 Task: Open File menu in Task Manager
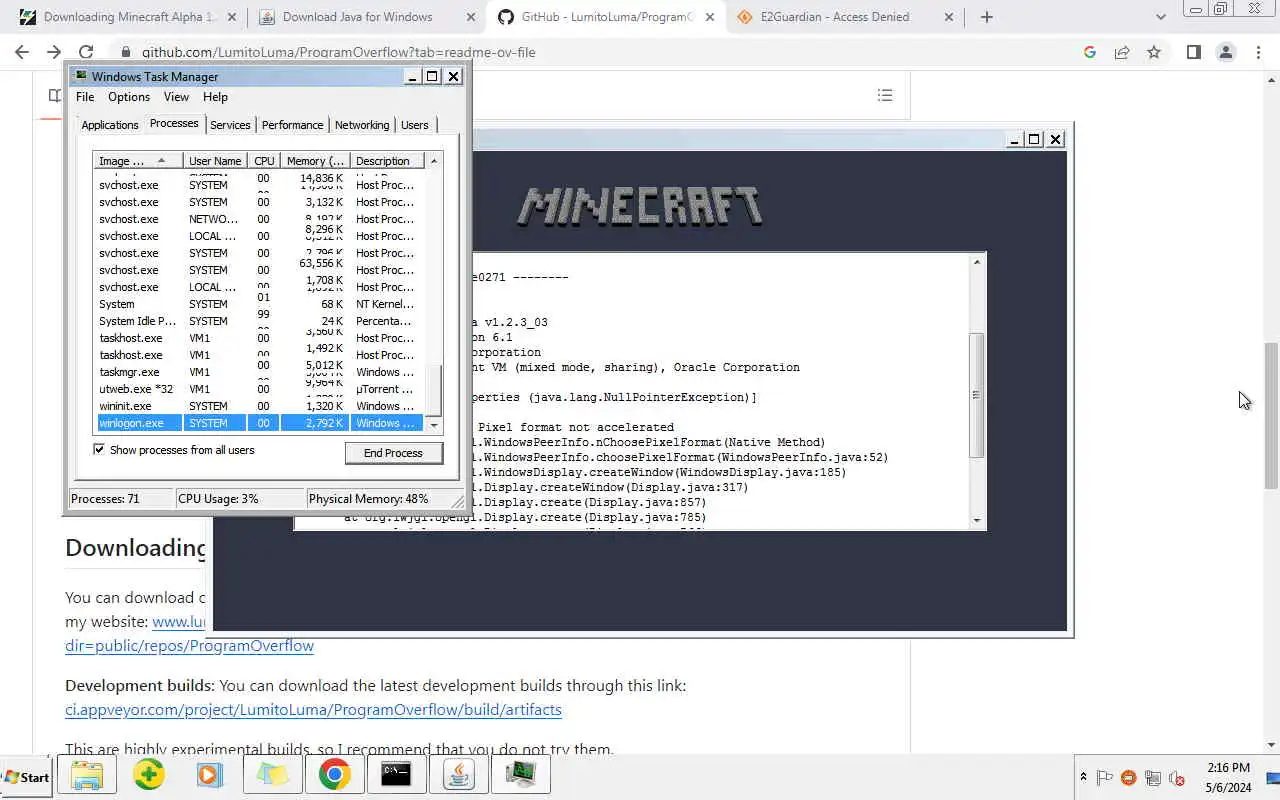point(85,97)
